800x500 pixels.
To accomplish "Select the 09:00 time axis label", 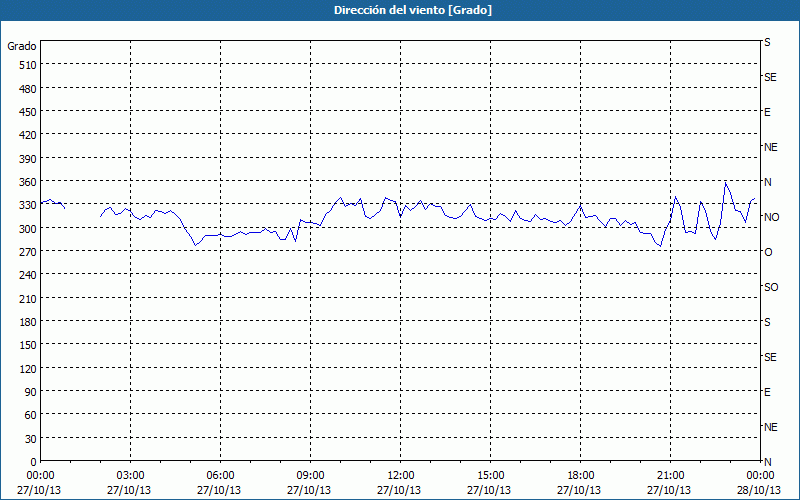I will [x=310, y=476].
